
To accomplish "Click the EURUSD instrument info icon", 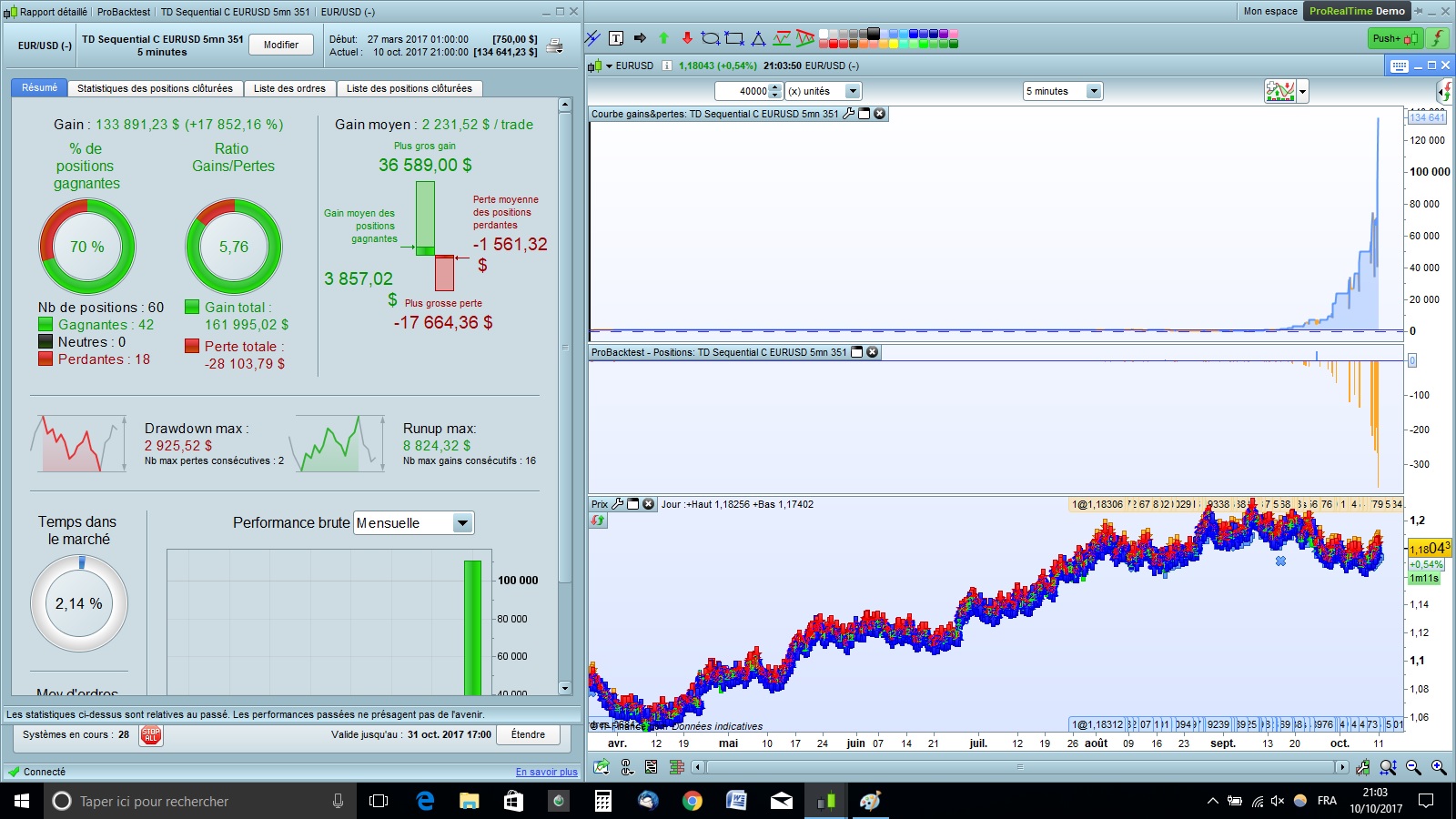I will point(667,66).
